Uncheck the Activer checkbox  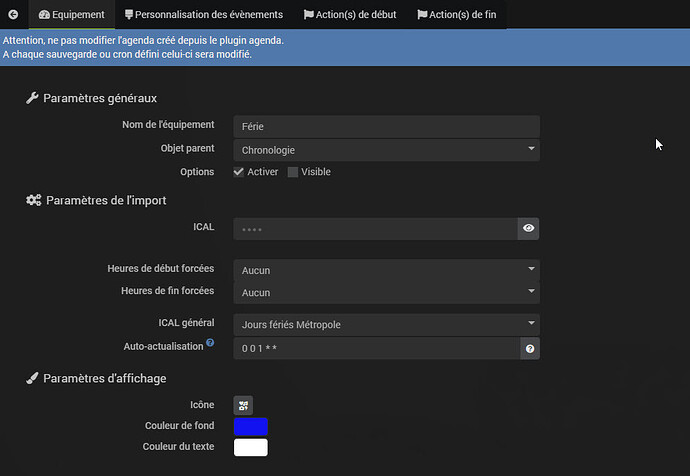click(239, 172)
